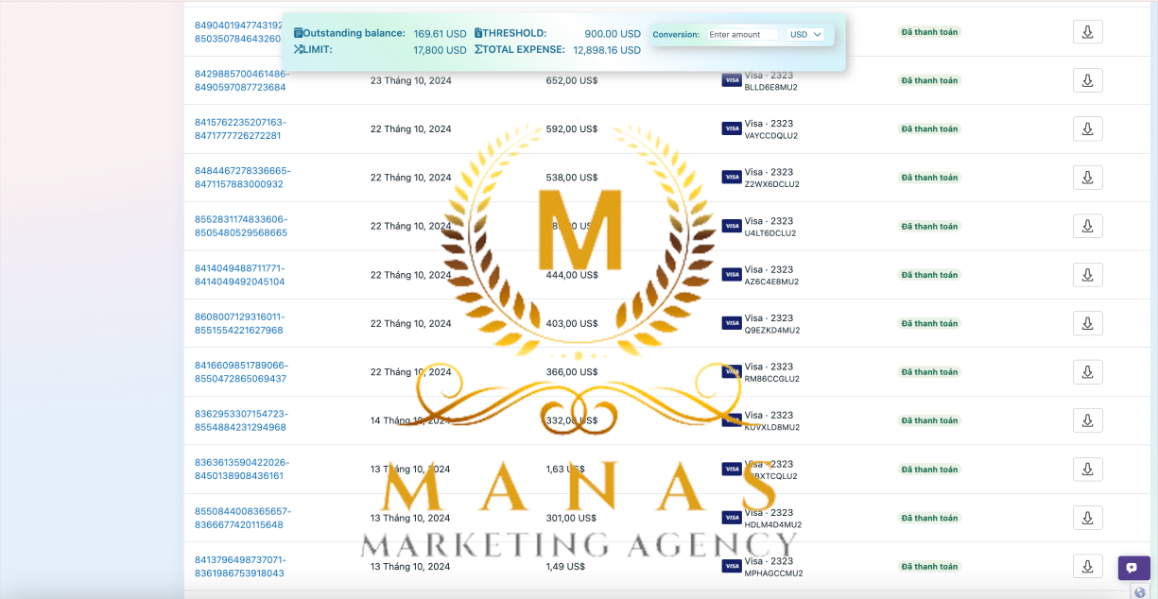
Task: Click the amount 366,00 US$
Action: coord(572,372)
